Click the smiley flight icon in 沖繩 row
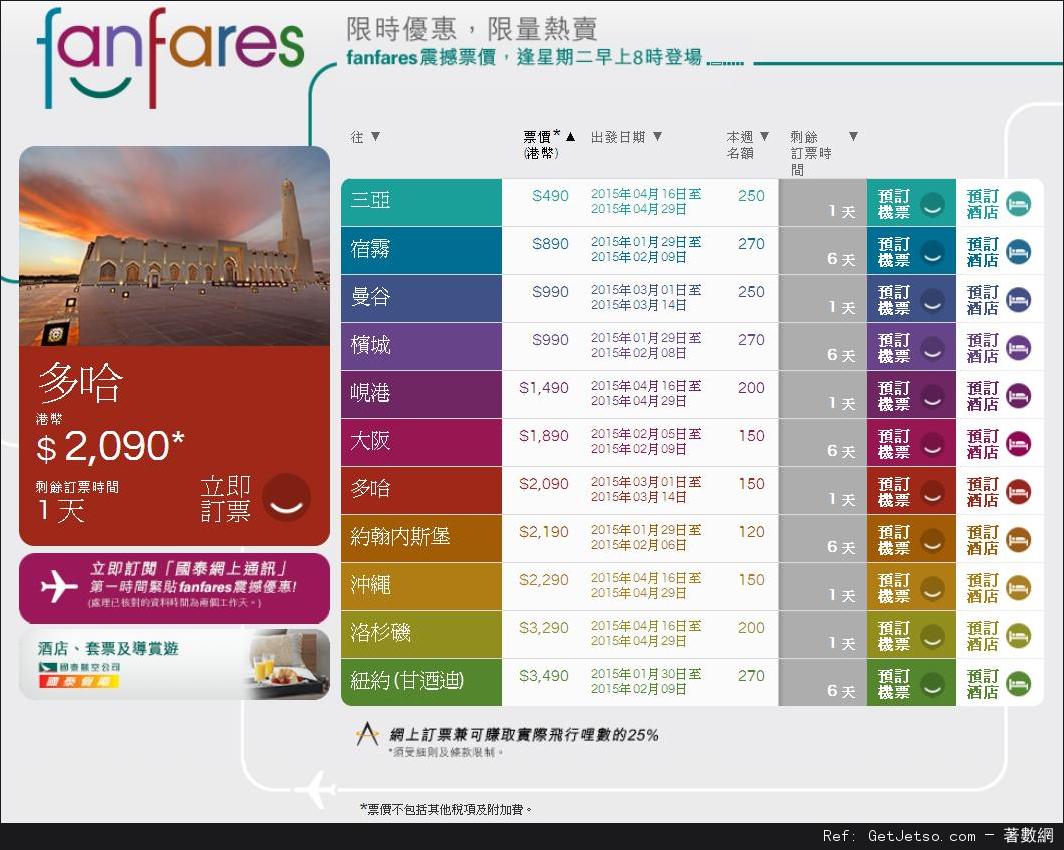Image resolution: width=1064 pixels, height=850 pixels. click(x=932, y=588)
